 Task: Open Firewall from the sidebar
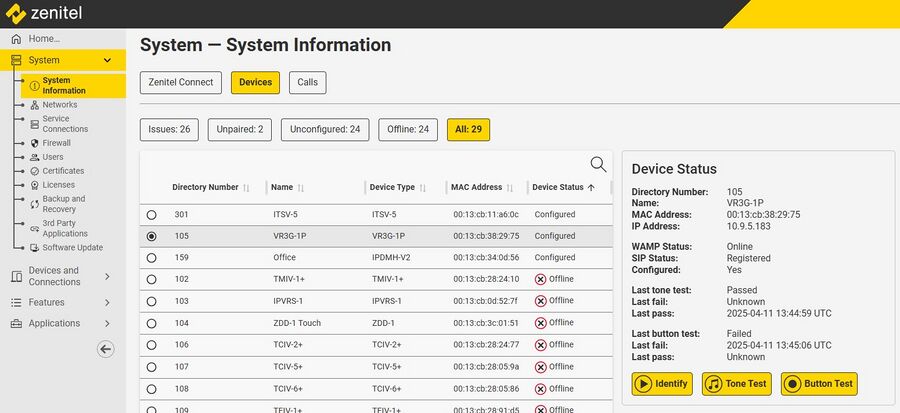(x=56, y=143)
